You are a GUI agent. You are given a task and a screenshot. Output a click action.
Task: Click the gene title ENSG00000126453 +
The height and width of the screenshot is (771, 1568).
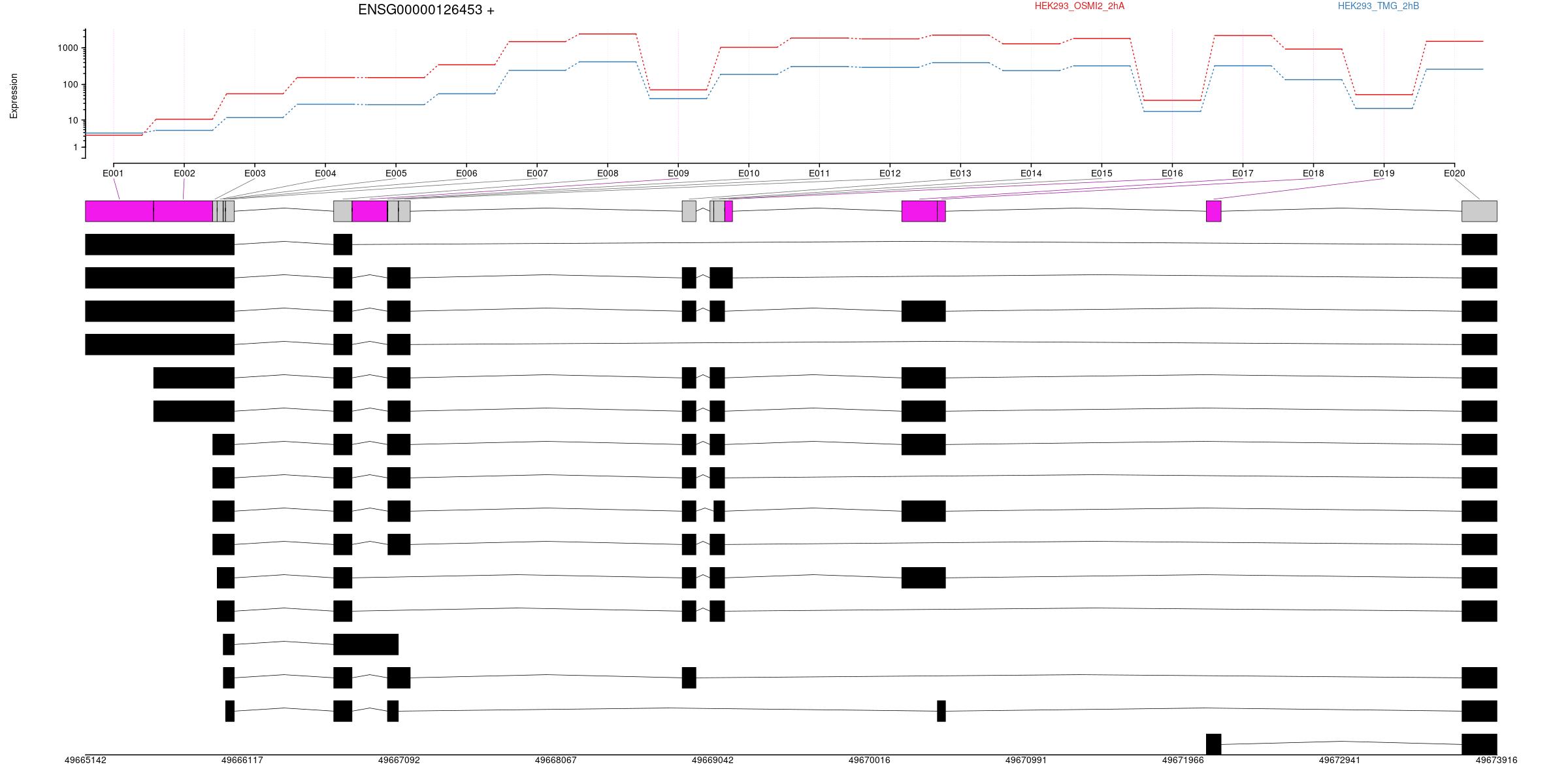(x=426, y=10)
